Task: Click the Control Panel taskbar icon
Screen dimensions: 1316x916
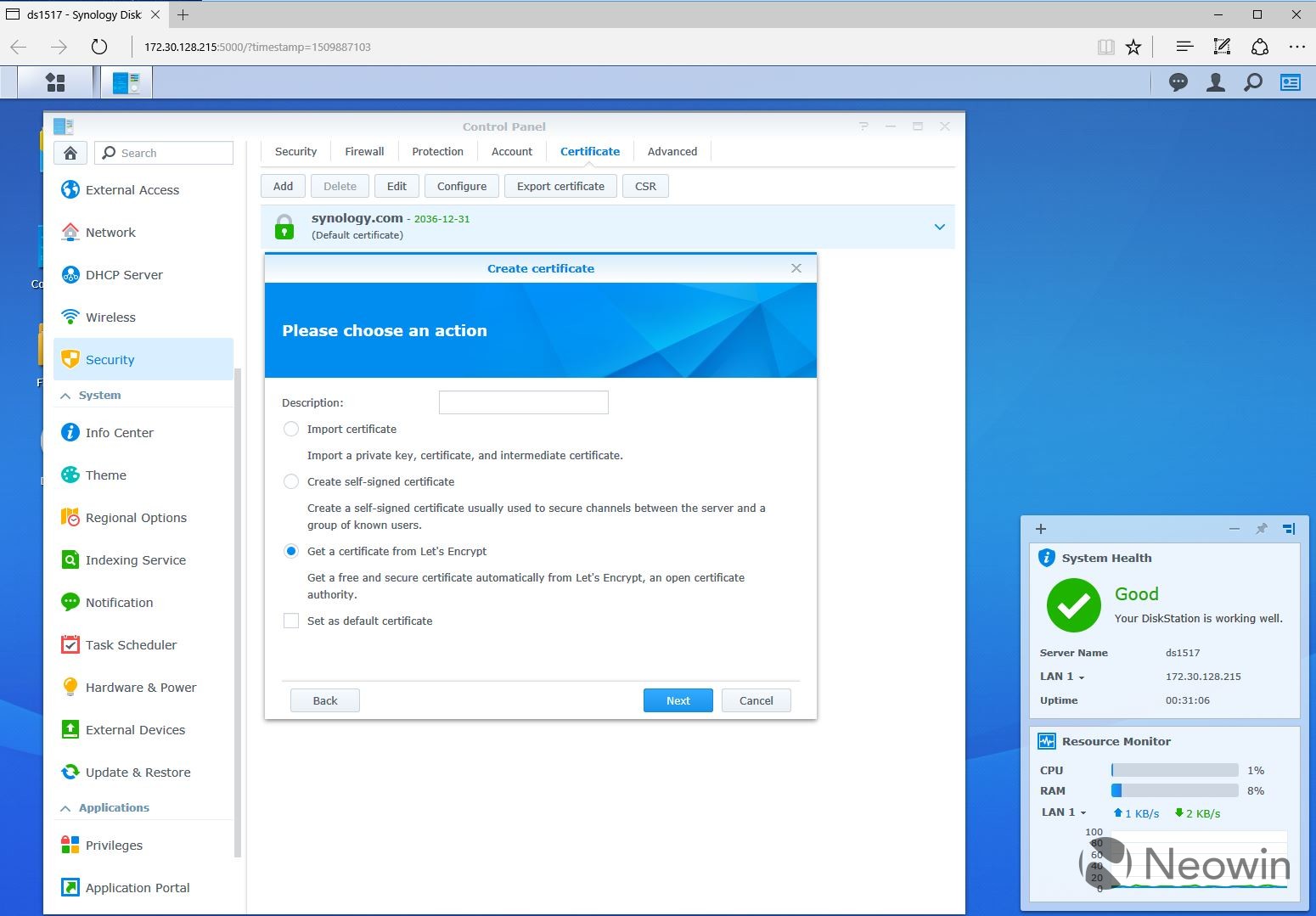Action: pyautogui.click(x=127, y=82)
